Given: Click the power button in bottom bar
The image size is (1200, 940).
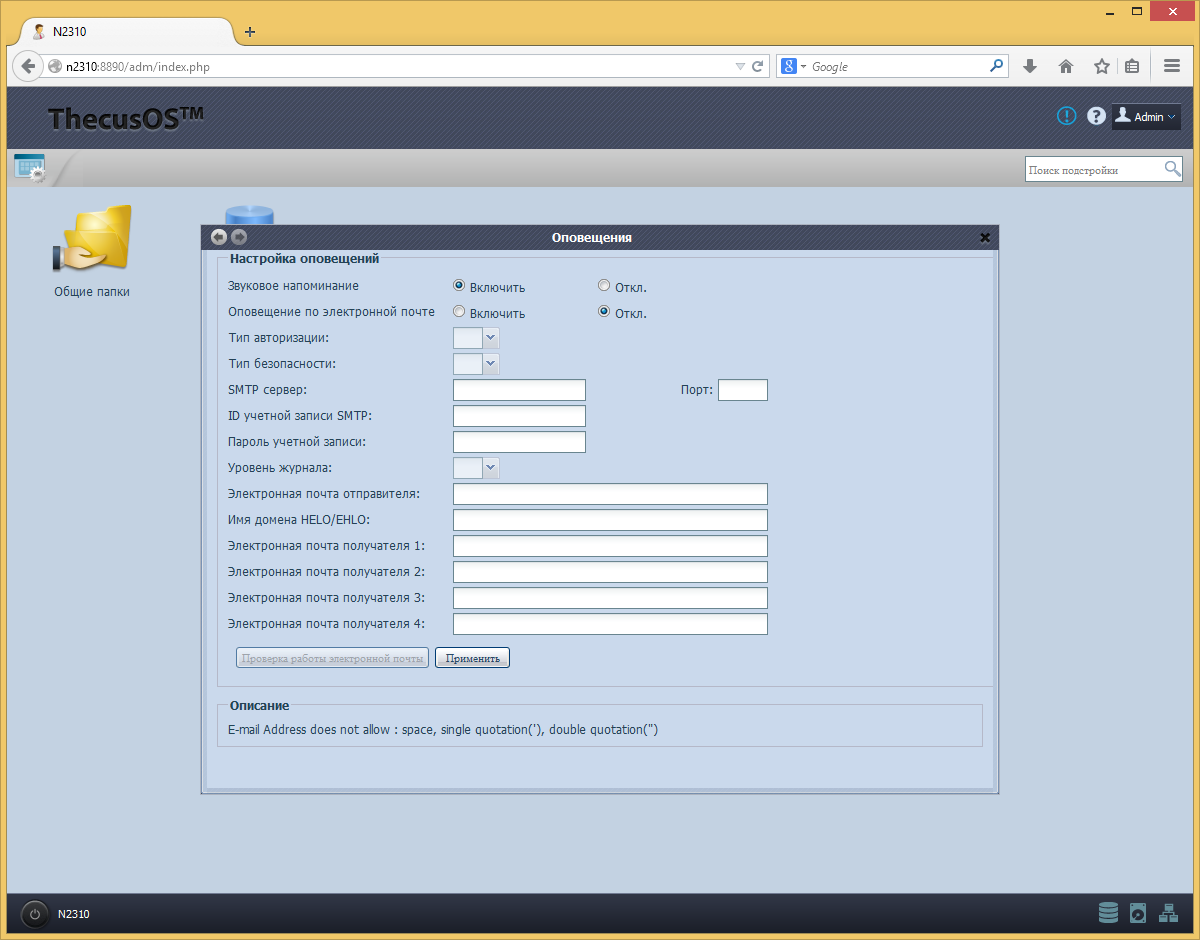Looking at the screenshot, I should [x=35, y=914].
